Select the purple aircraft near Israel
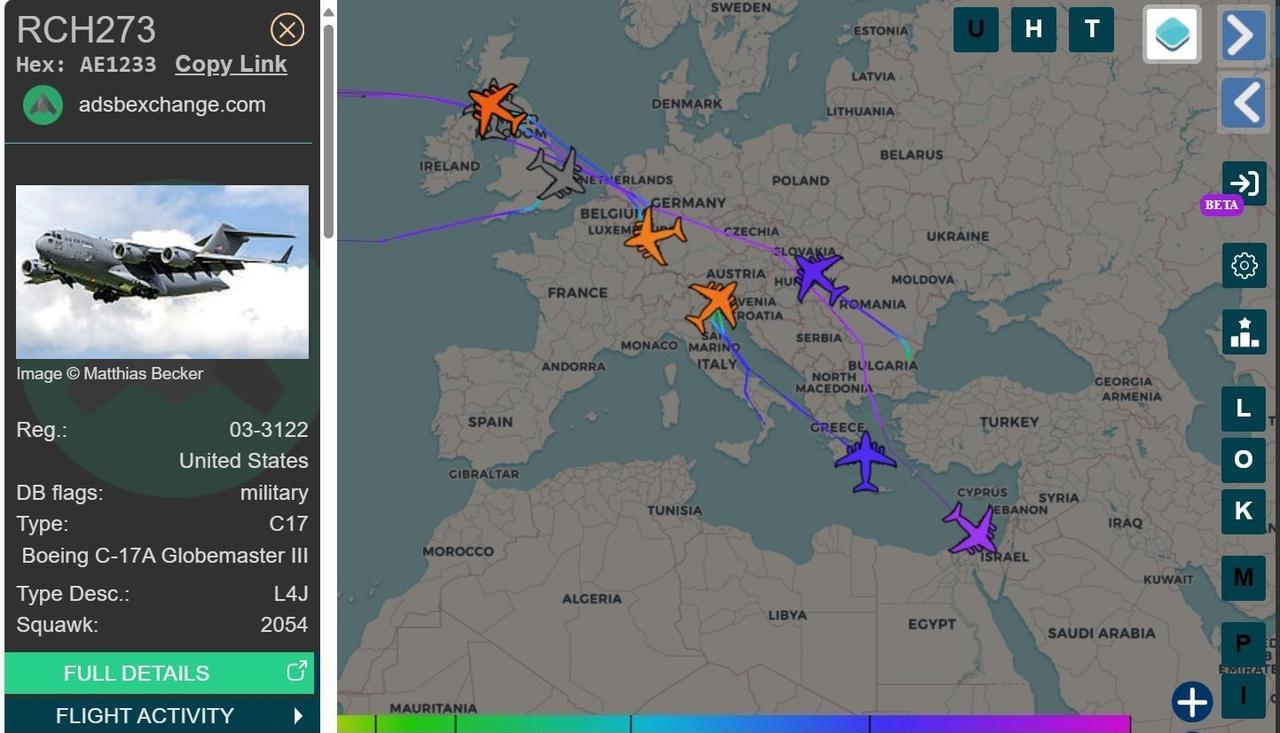Screen dimensions: 1280x733 pyautogui.click(x=971, y=529)
